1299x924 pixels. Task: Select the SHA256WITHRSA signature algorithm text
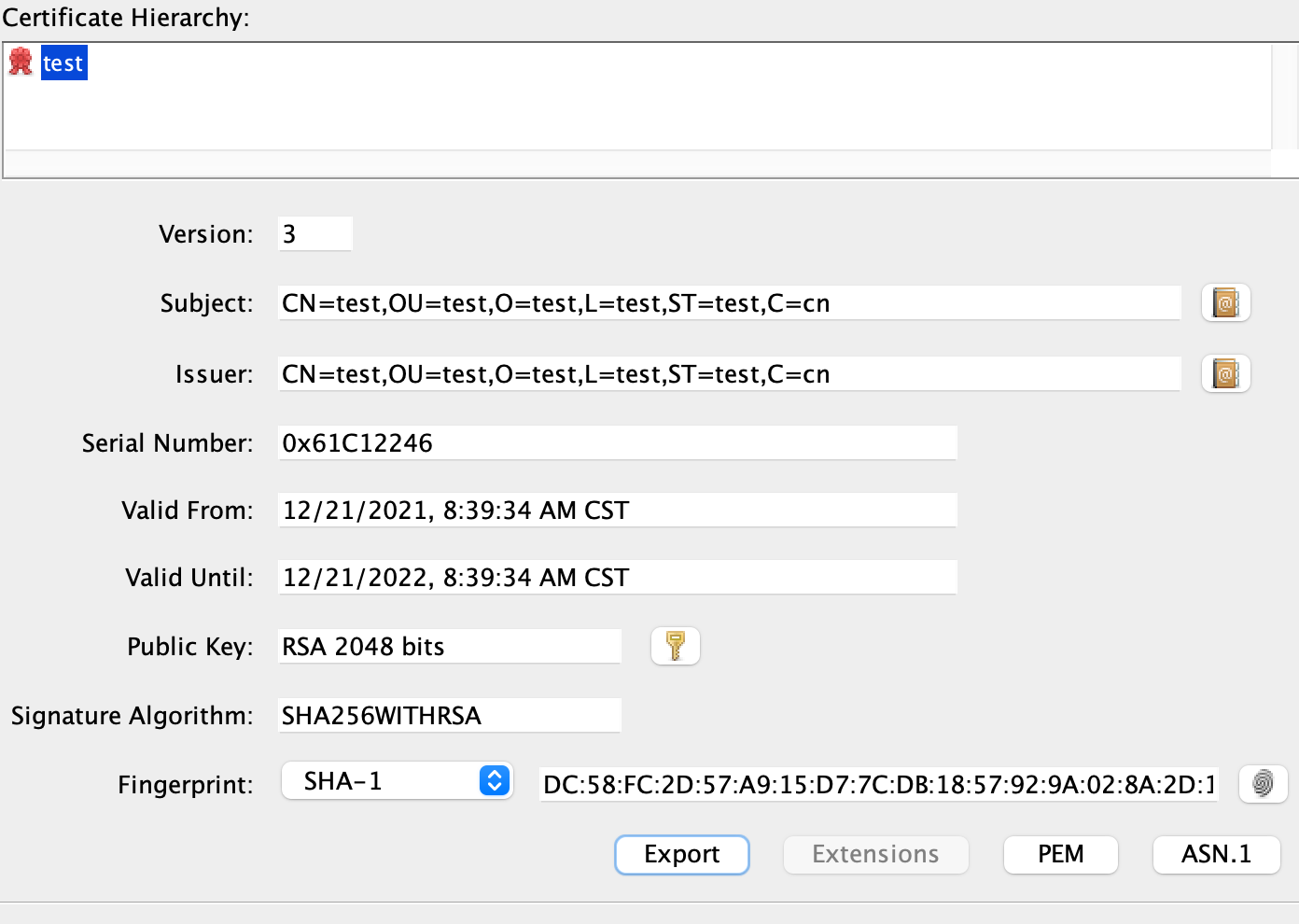[x=448, y=715]
